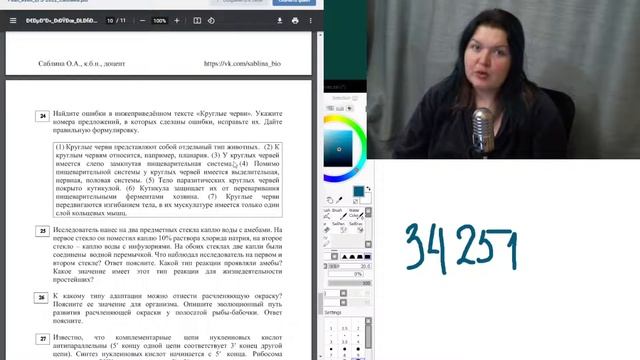
Task: Choose the flat fourth brush edge shape
Action: [367, 256]
